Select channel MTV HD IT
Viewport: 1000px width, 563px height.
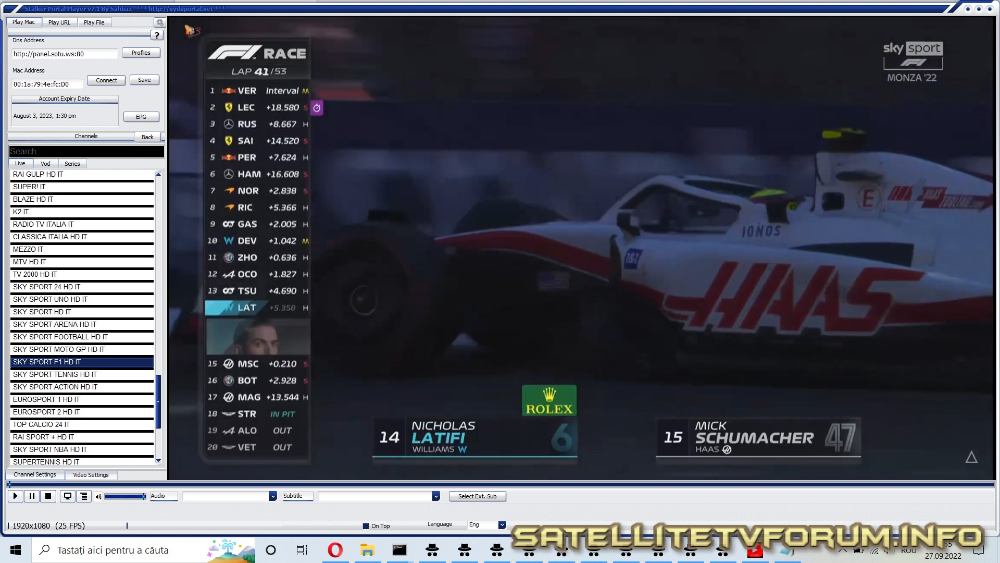coord(82,262)
